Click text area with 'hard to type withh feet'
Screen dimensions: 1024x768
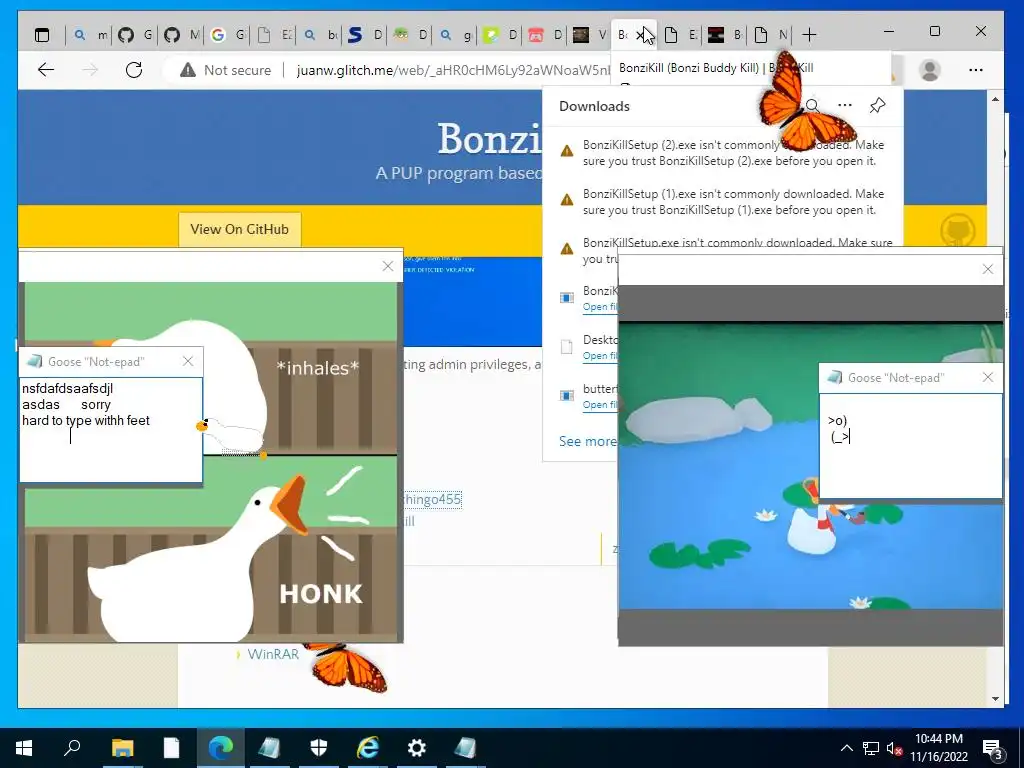(x=111, y=430)
